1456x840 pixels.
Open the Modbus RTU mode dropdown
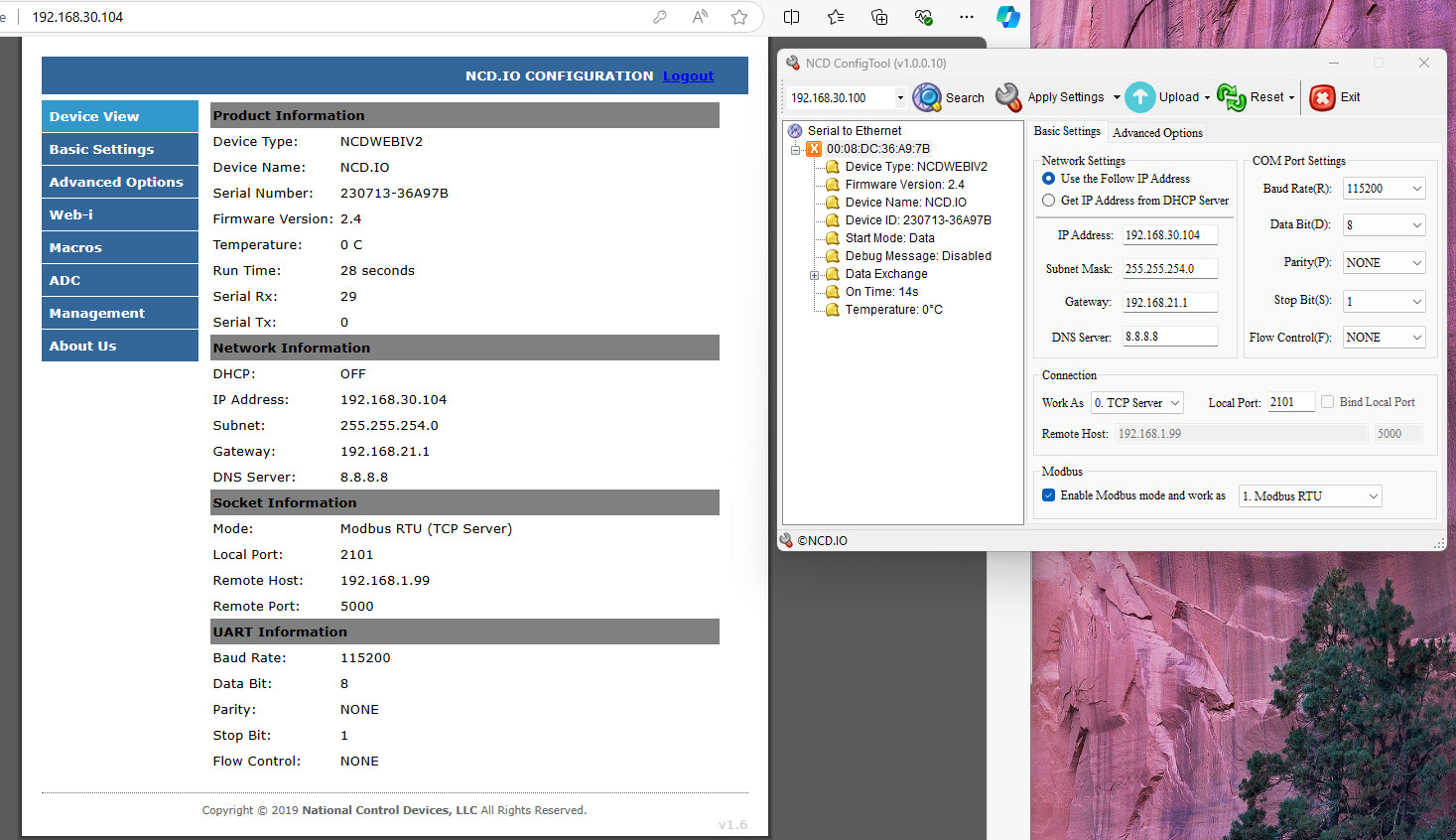pos(1310,496)
